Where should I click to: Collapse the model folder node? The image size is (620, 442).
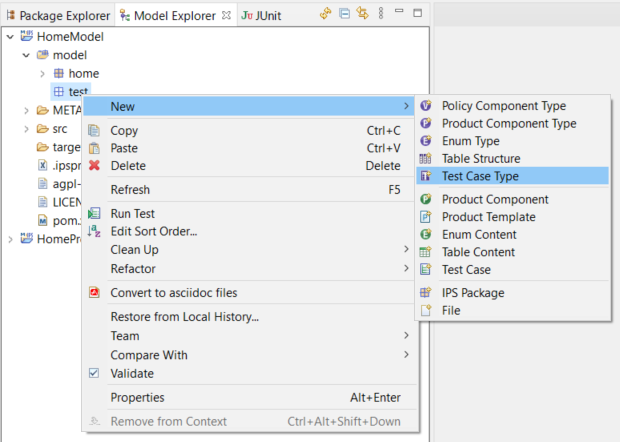coord(26,55)
